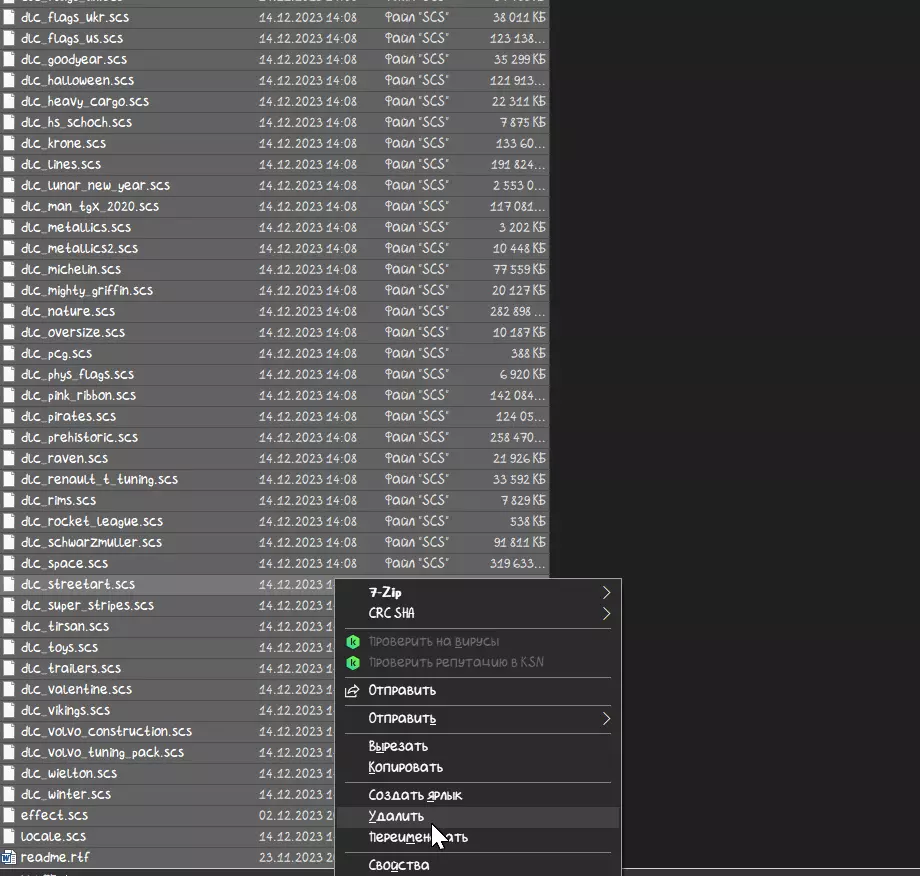Screen dimensions: 920x876
Task: Click the Kaspersky icon beside Проверить репутацию в KSN
Action: tap(353, 662)
